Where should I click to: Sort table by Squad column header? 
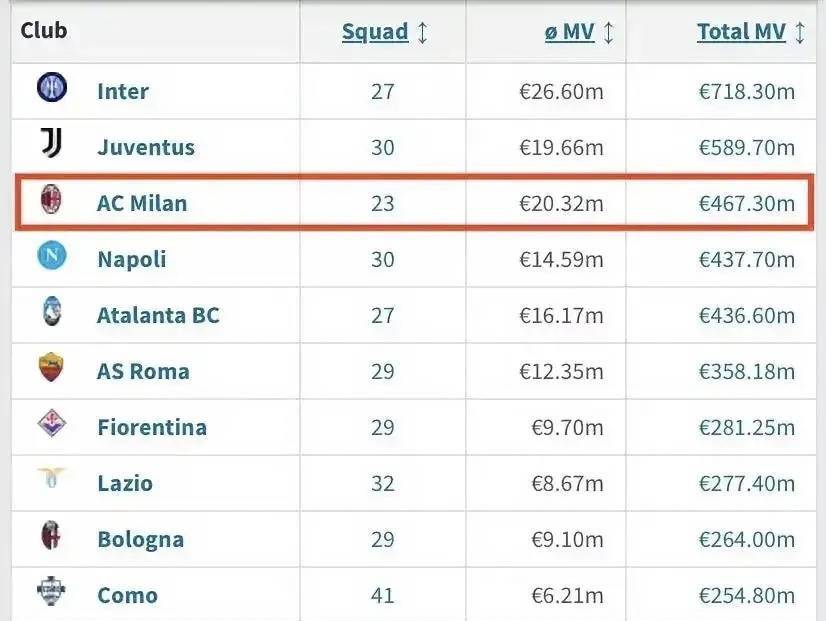375,32
